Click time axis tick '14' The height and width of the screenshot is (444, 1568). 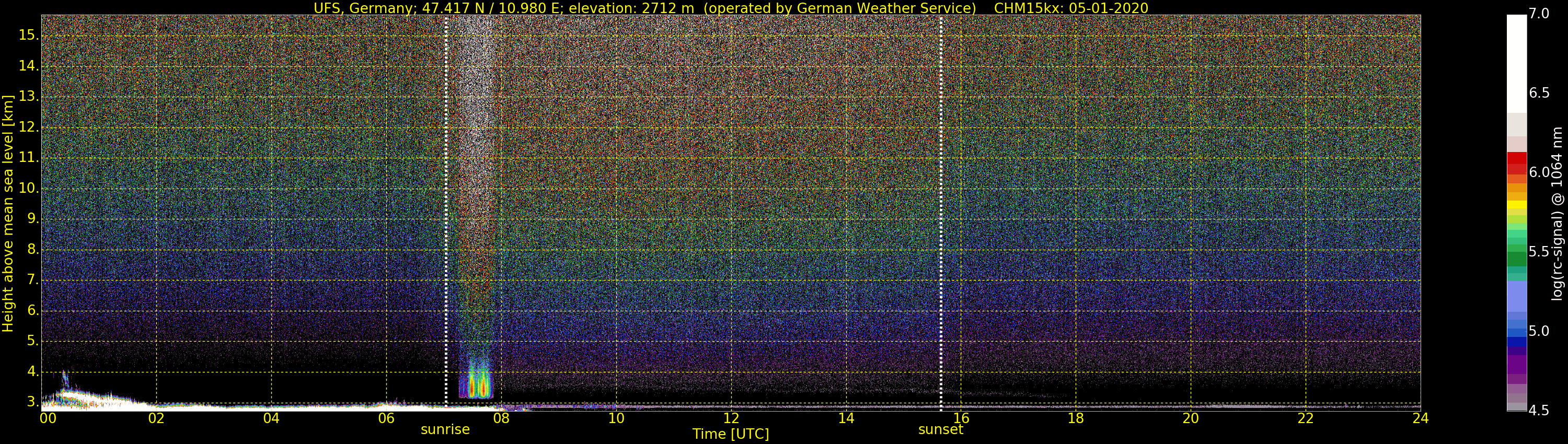pyautogui.click(x=846, y=418)
